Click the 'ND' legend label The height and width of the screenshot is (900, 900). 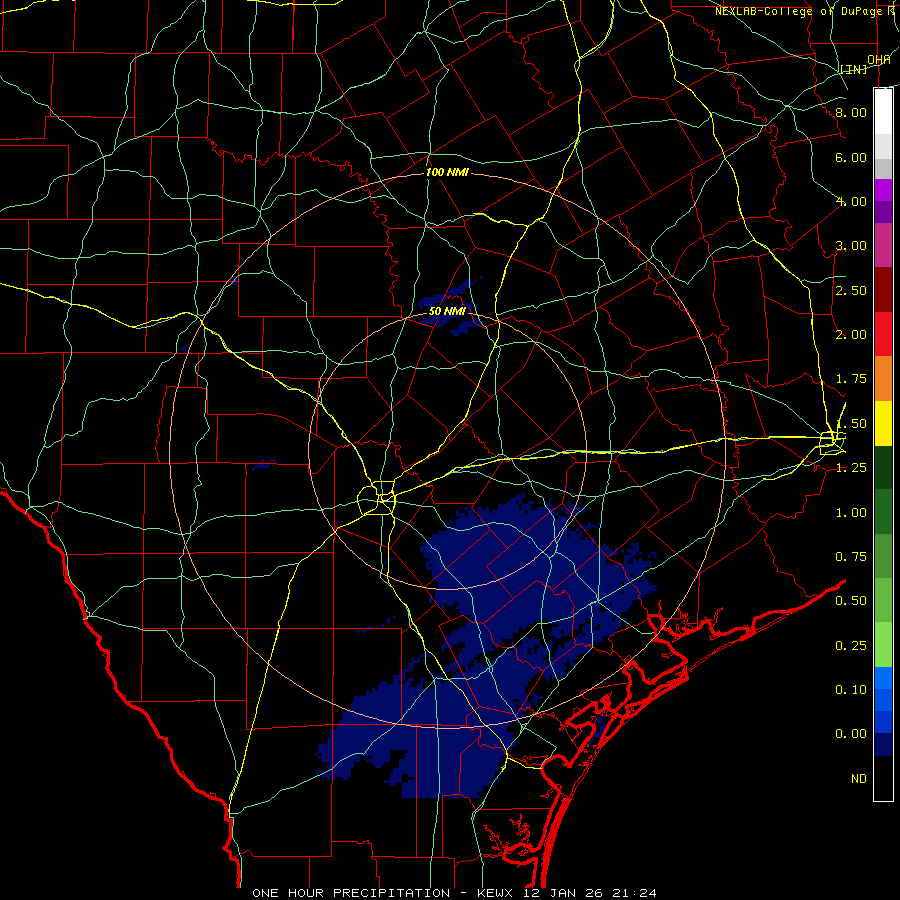[x=859, y=779]
